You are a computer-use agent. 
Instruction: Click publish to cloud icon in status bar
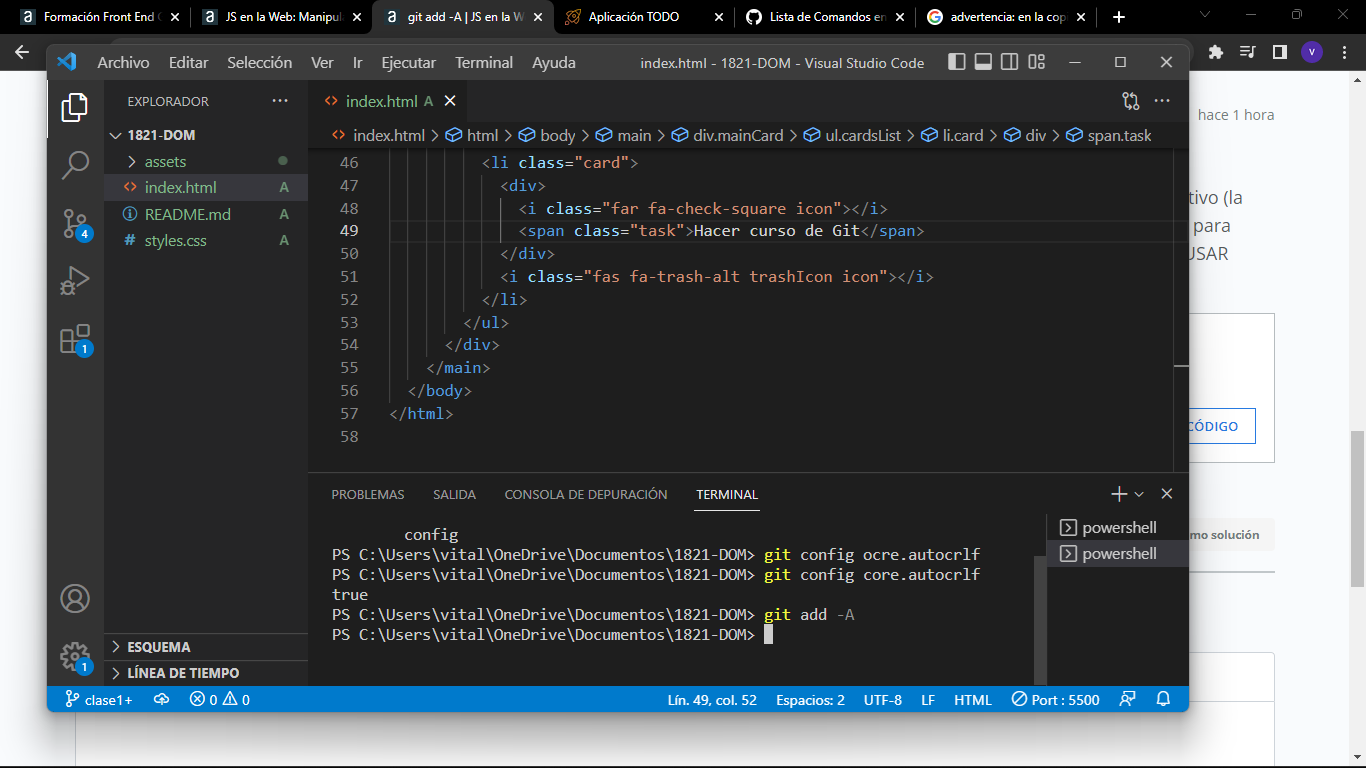pyautogui.click(x=161, y=700)
